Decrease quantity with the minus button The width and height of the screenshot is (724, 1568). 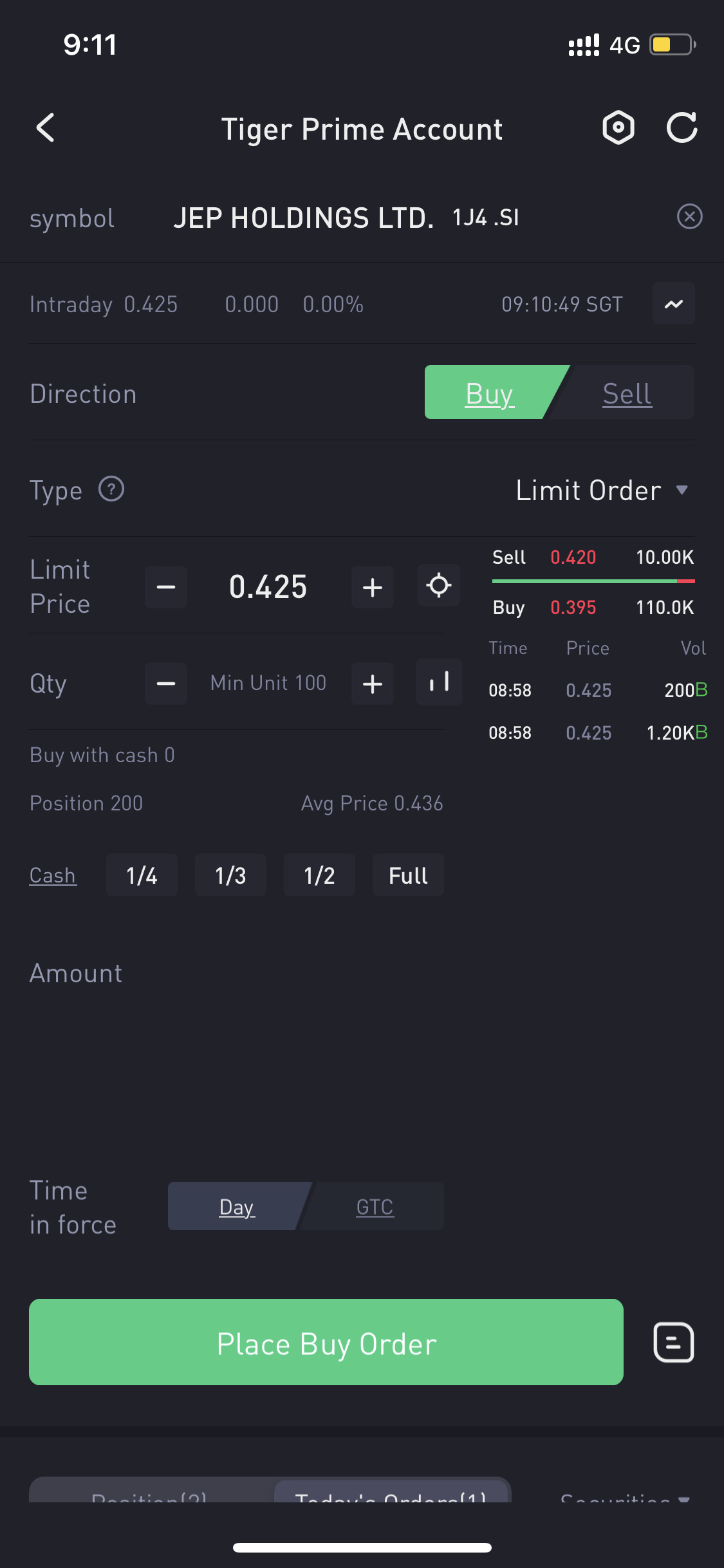pyautogui.click(x=166, y=684)
